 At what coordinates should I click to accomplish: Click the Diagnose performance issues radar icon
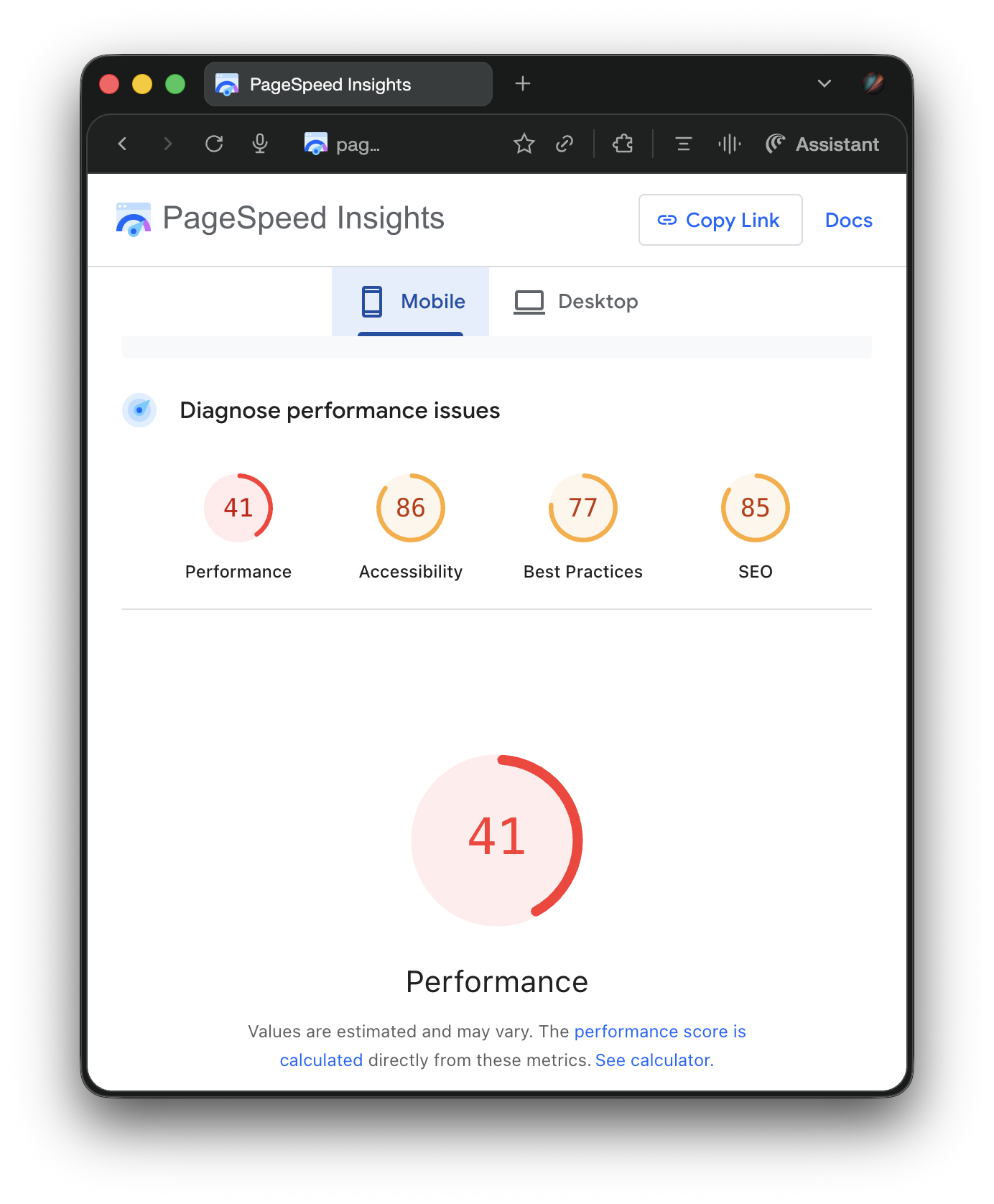[x=139, y=410]
